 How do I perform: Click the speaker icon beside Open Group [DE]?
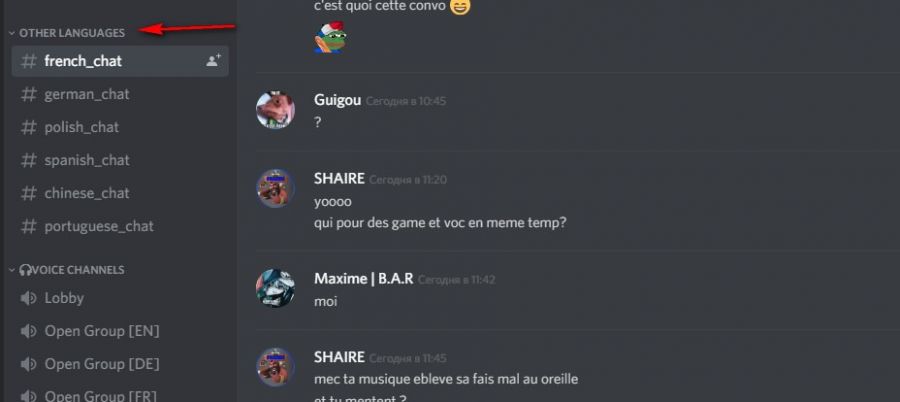[x=28, y=364]
